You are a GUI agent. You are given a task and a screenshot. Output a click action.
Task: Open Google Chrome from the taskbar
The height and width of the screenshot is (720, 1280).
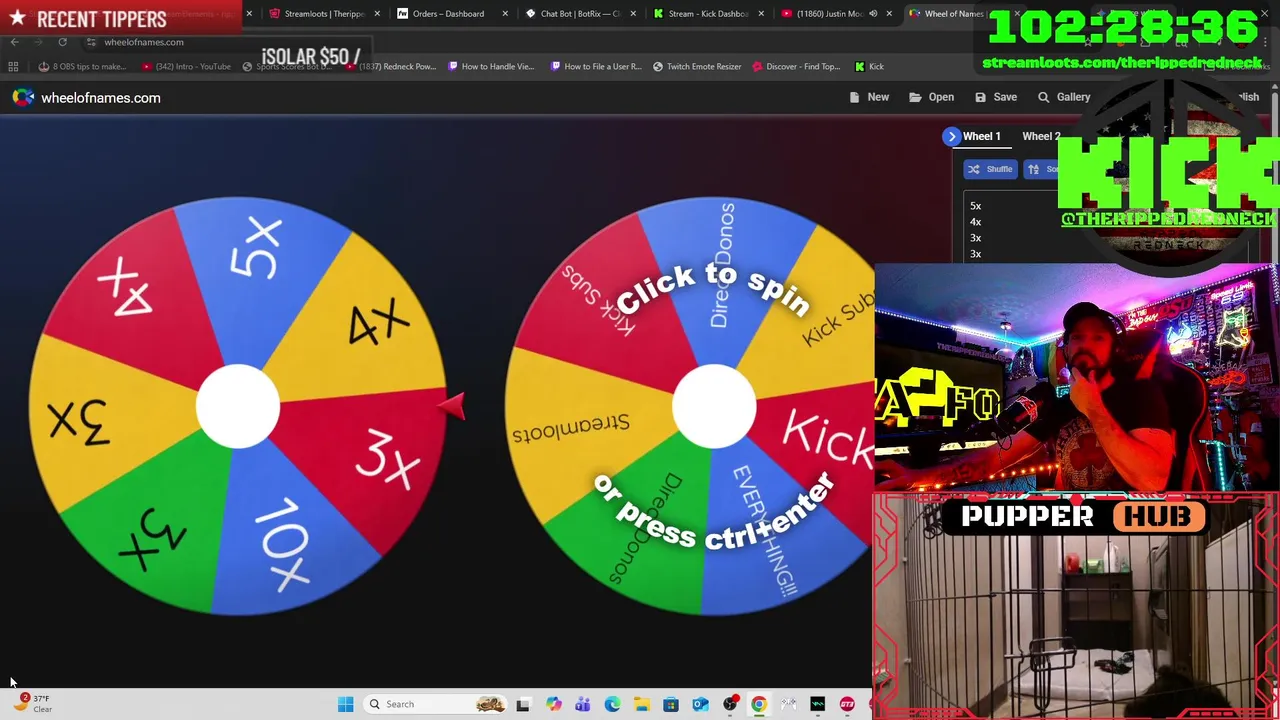(759, 704)
